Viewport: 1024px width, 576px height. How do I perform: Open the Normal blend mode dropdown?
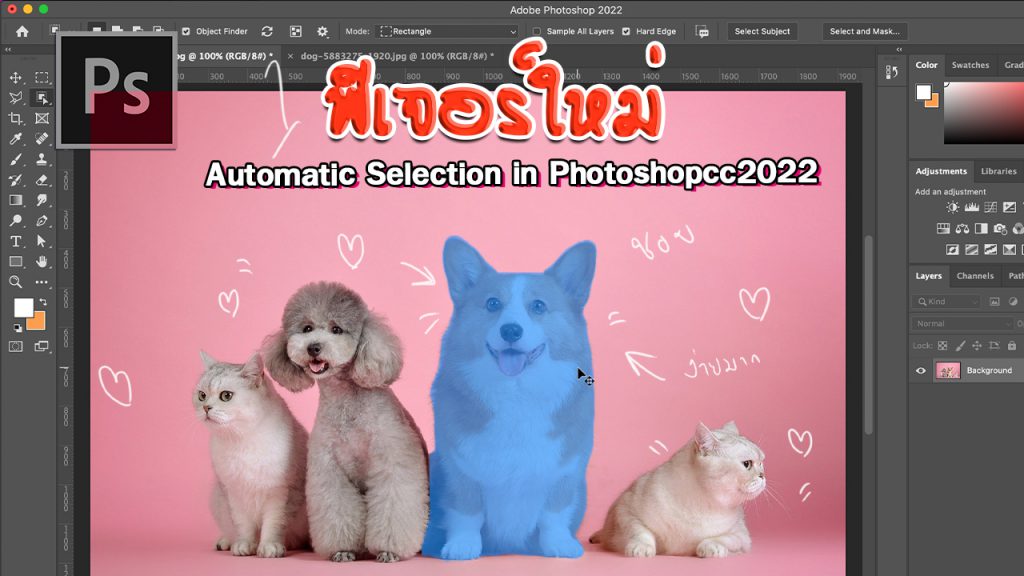[960, 323]
